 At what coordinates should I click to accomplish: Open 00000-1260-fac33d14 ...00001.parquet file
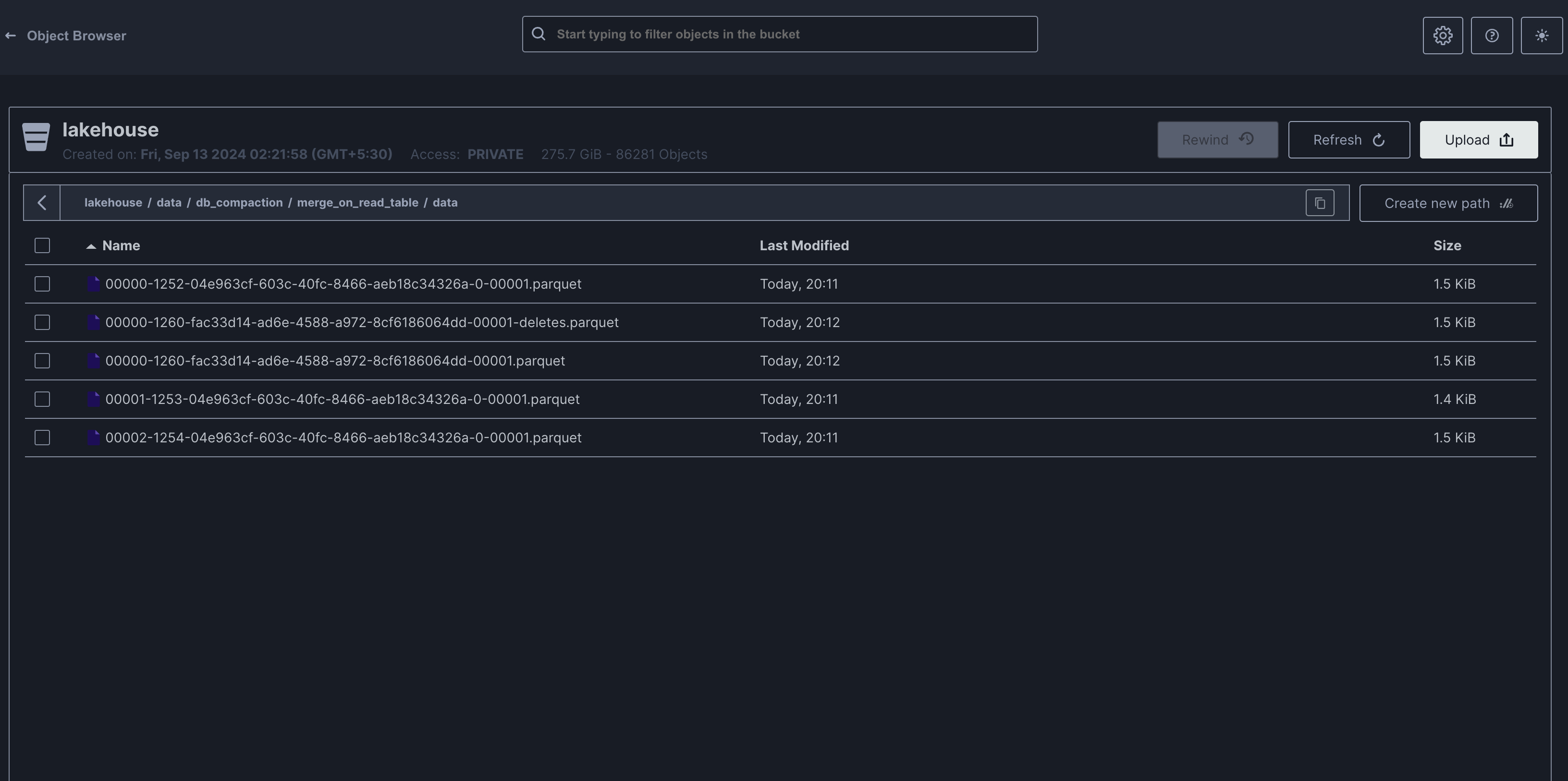(335, 360)
